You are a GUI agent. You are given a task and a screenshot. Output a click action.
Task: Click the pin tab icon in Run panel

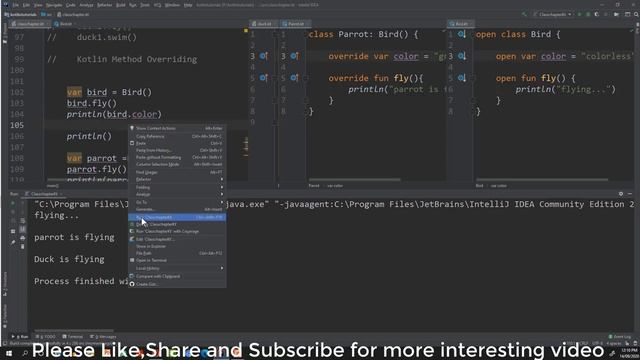point(13,242)
